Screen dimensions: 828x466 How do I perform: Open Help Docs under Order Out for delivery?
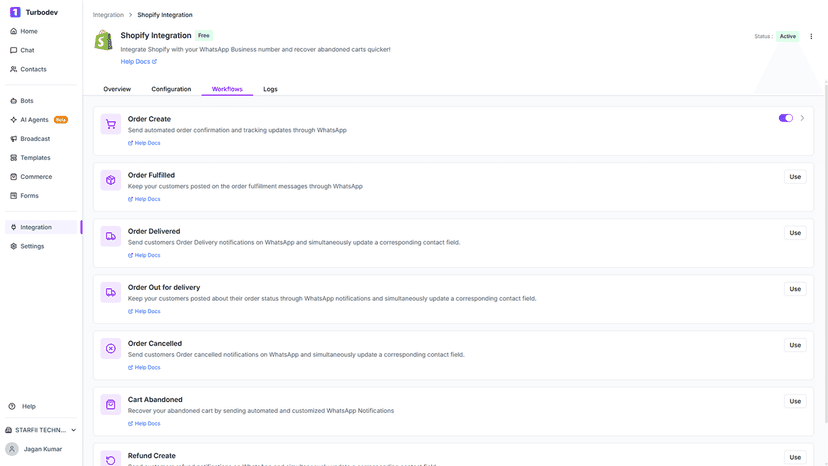[144, 311]
